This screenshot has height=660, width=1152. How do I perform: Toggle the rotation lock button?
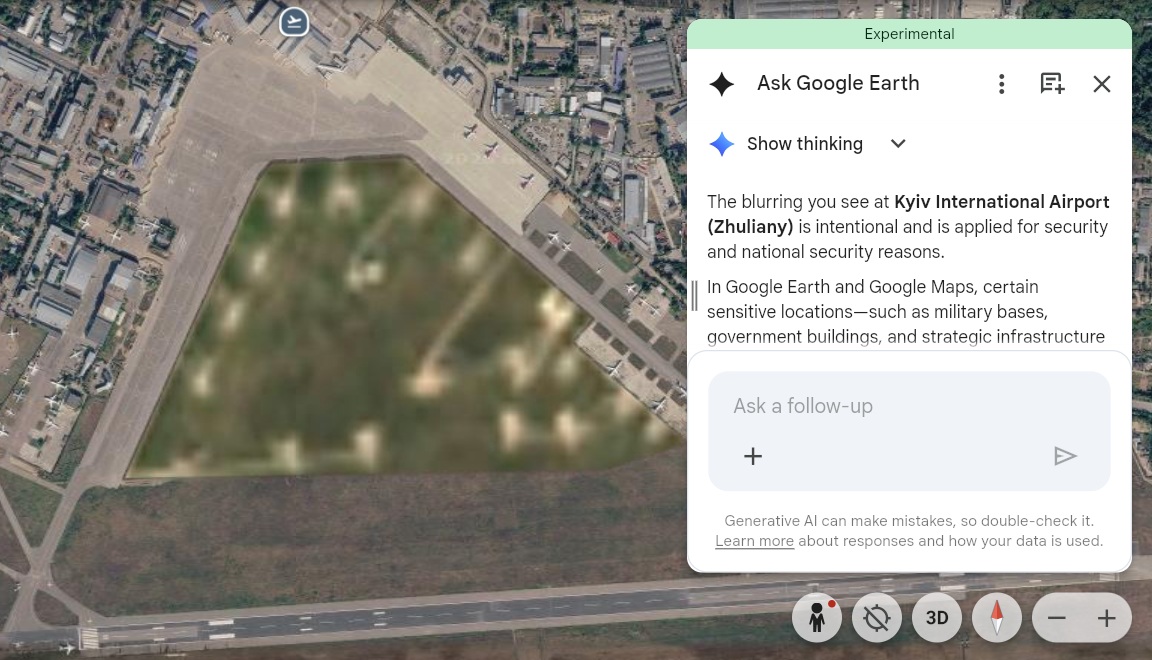pyautogui.click(x=876, y=618)
